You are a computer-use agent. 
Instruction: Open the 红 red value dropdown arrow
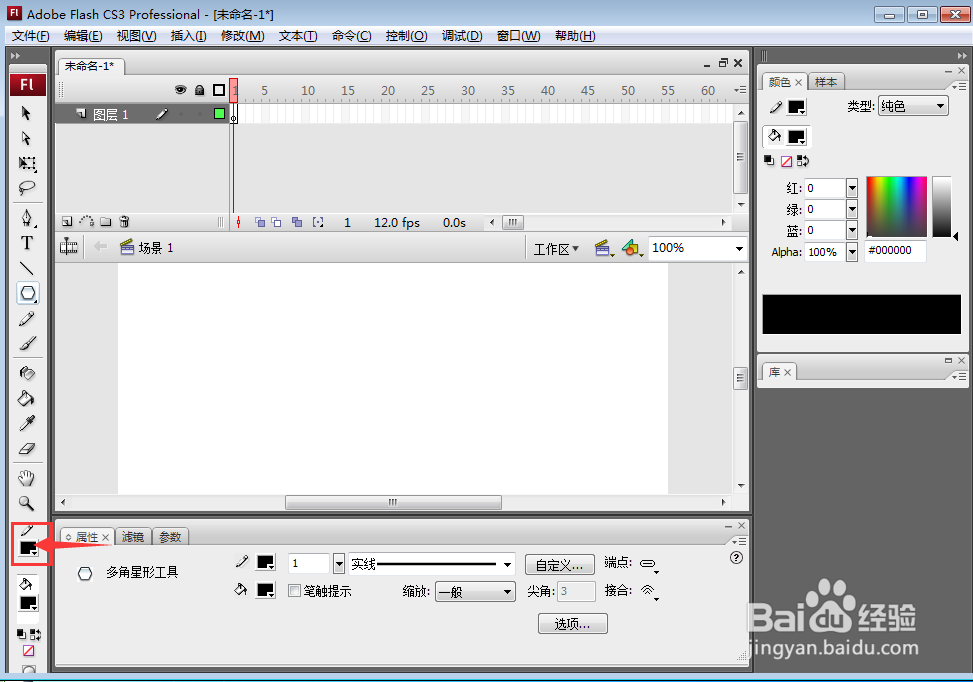(x=852, y=188)
